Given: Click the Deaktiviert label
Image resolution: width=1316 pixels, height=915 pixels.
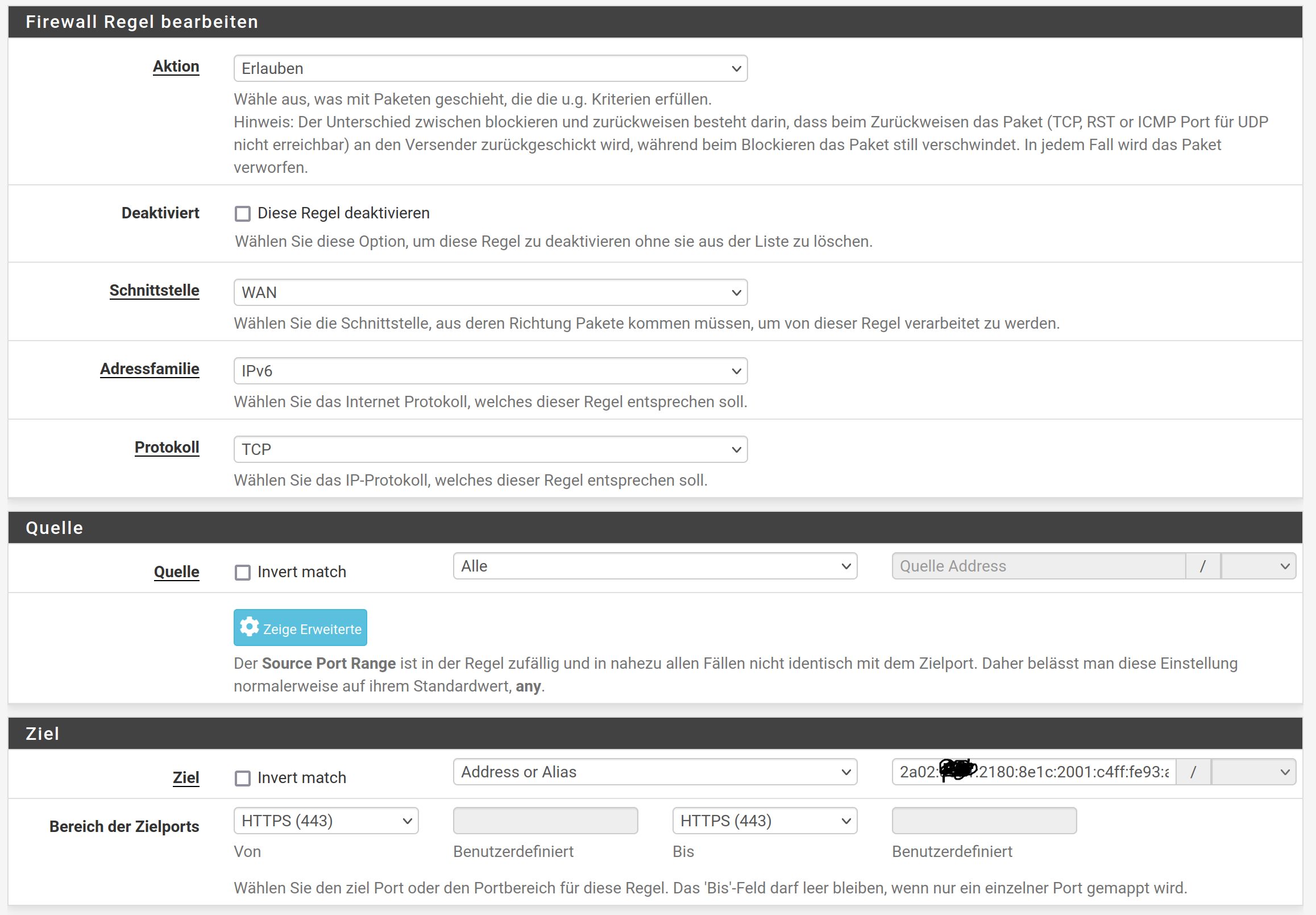Looking at the screenshot, I should point(160,213).
